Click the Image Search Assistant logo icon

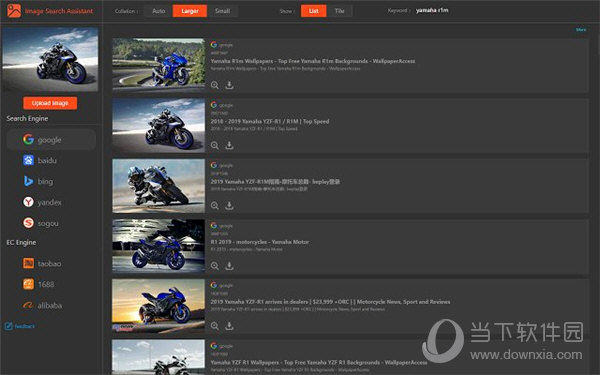pyautogui.click(x=14, y=11)
